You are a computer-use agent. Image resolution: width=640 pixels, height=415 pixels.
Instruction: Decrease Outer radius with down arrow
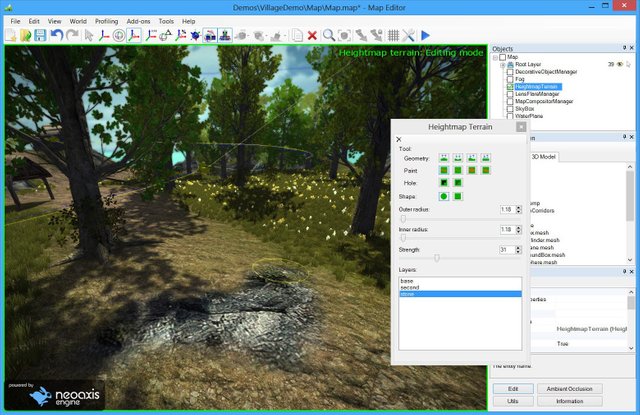(x=518, y=211)
